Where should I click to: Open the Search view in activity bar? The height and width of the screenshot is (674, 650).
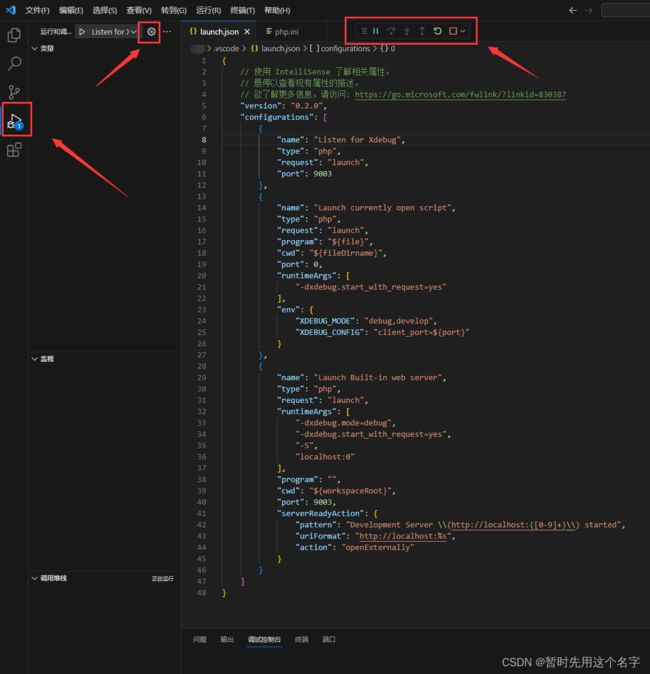coord(14,63)
